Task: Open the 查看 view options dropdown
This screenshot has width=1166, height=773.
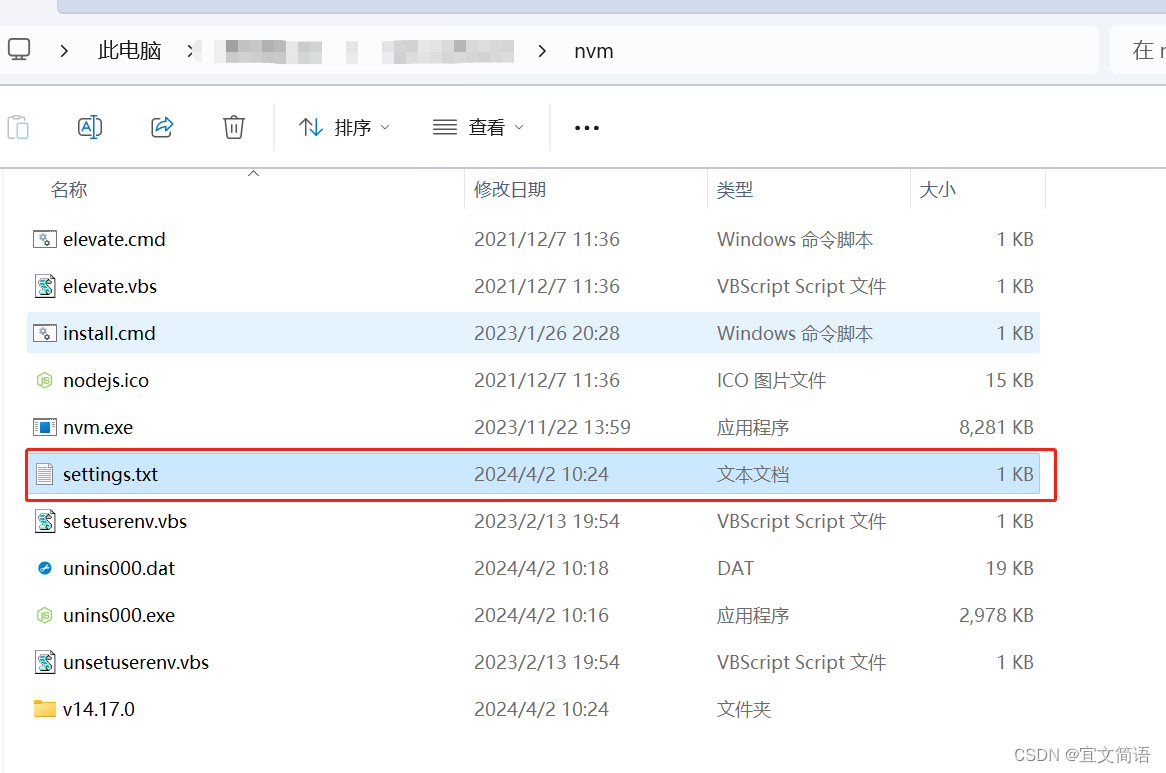Action: (478, 127)
